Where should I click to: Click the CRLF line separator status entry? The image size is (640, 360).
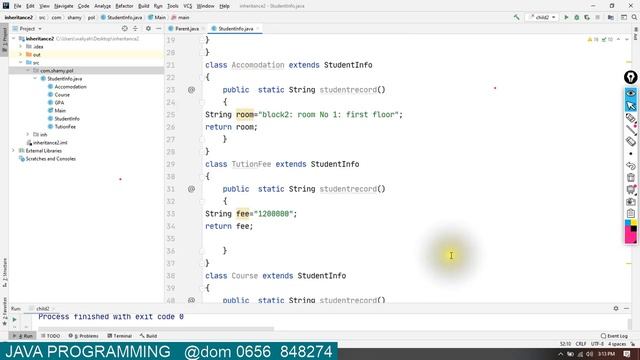(581, 344)
